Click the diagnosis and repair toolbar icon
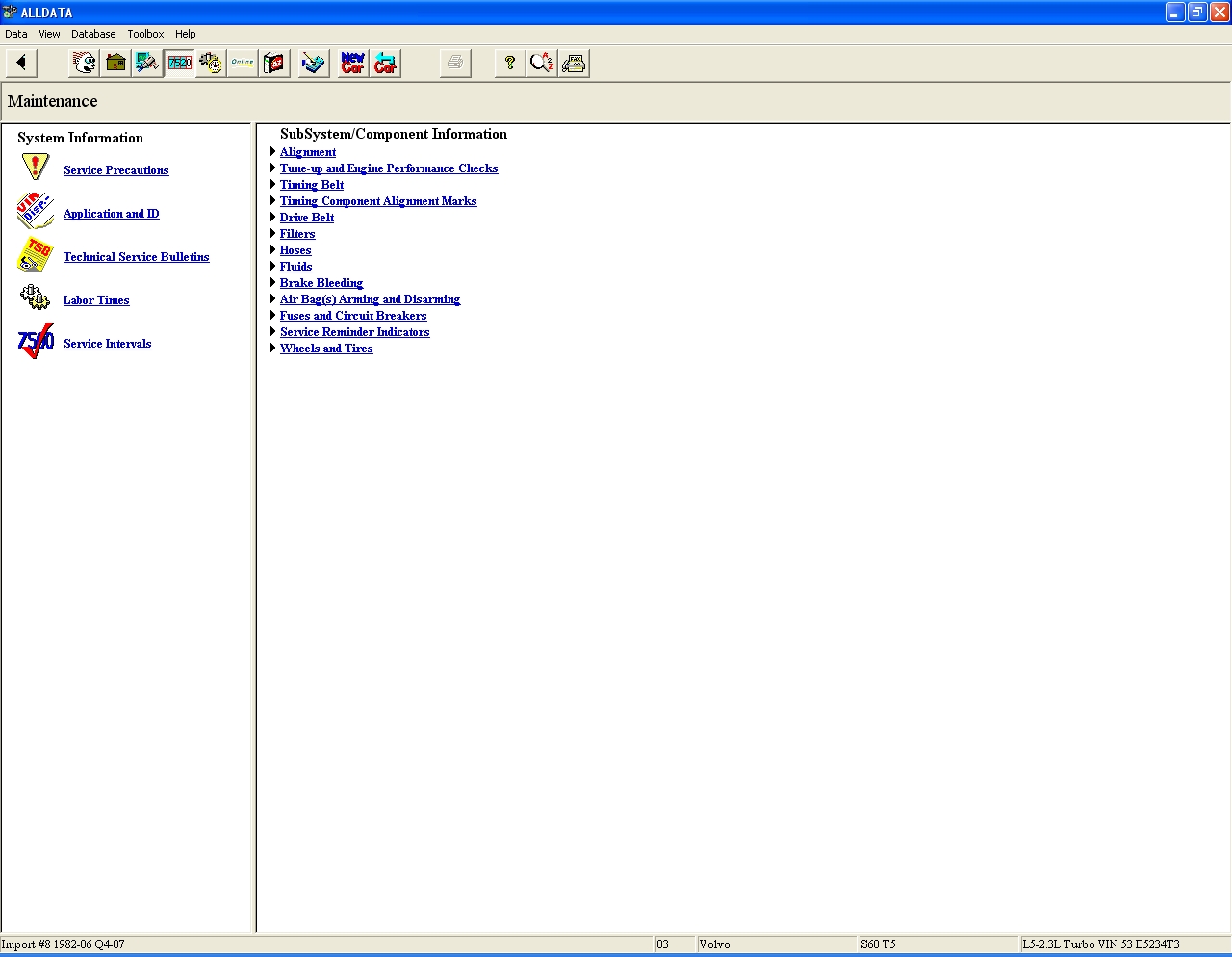The width and height of the screenshot is (1232, 957). (147, 64)
